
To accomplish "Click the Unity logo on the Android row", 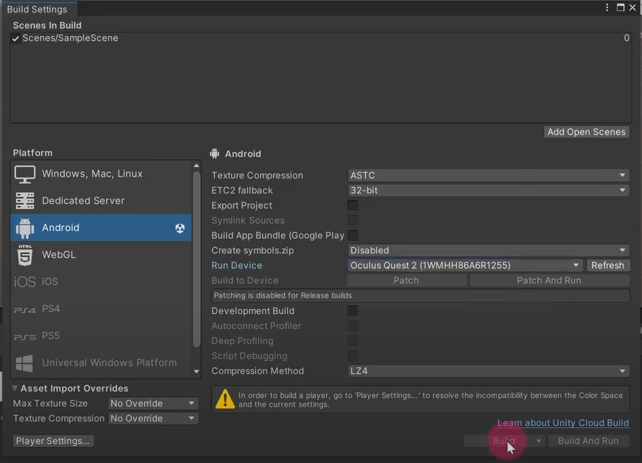I will 180,228.
